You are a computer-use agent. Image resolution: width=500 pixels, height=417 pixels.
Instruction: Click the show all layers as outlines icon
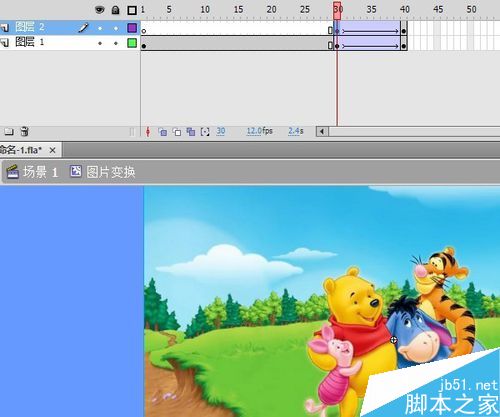tap(132, 10)
